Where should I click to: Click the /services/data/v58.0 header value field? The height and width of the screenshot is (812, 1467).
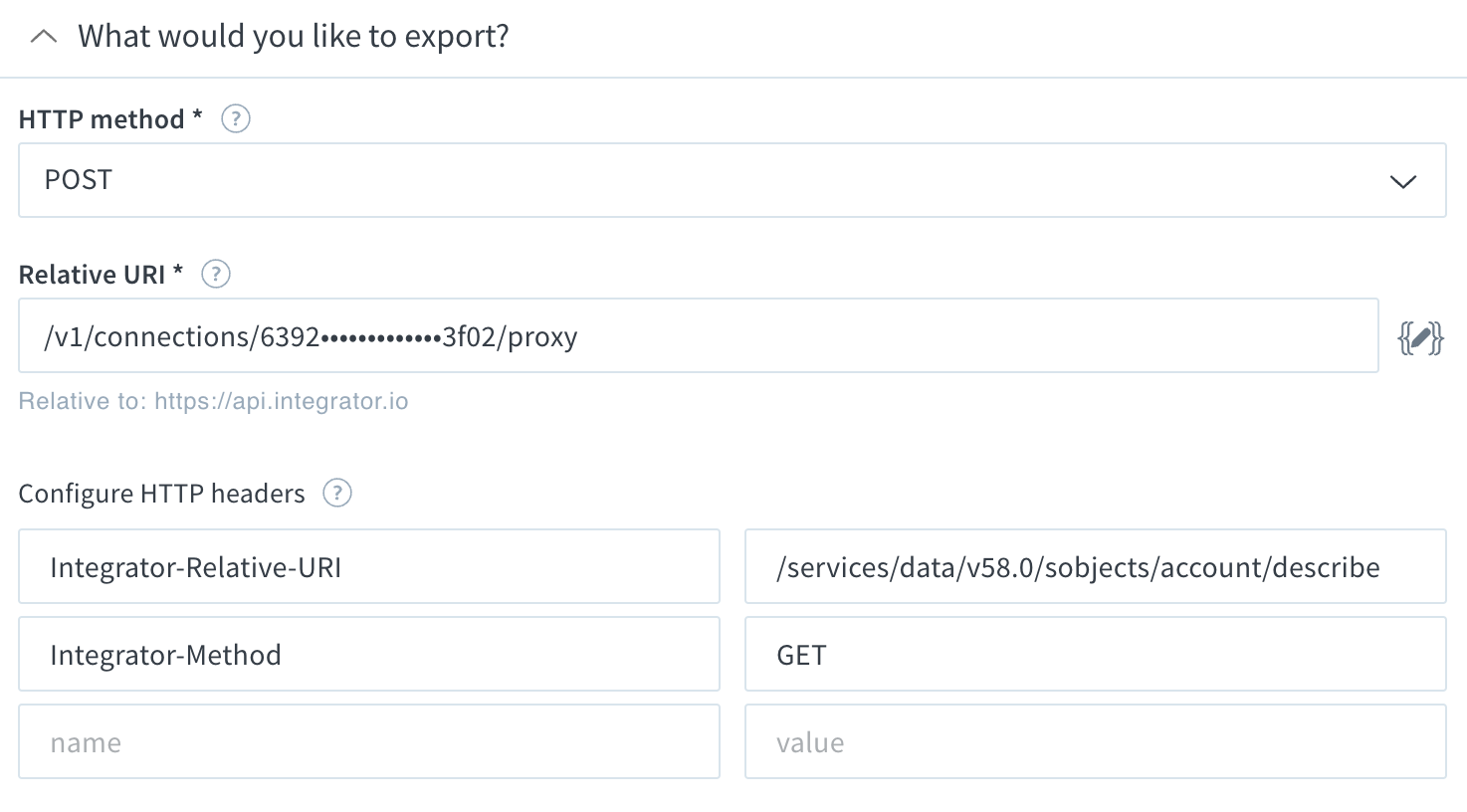(1095, 567)
